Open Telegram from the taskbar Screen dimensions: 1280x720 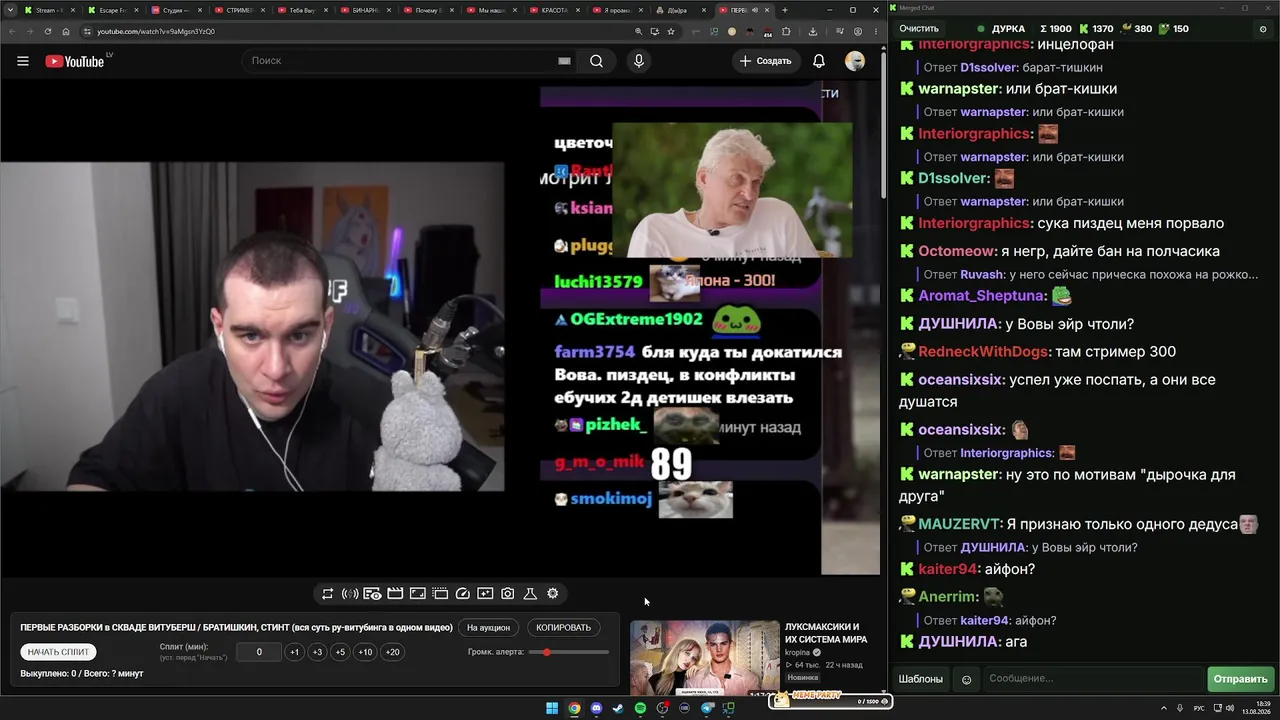tap(706, 709)
